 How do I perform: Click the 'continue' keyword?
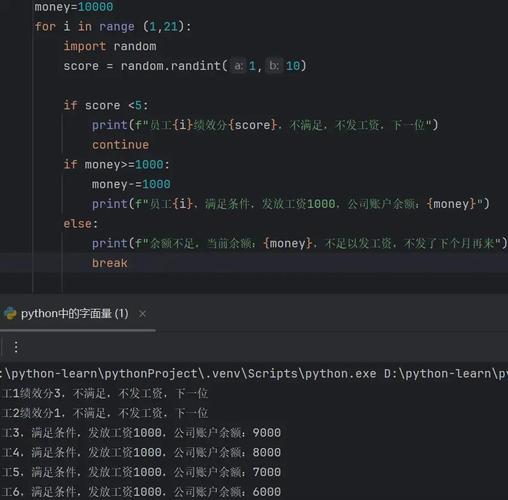120,145
